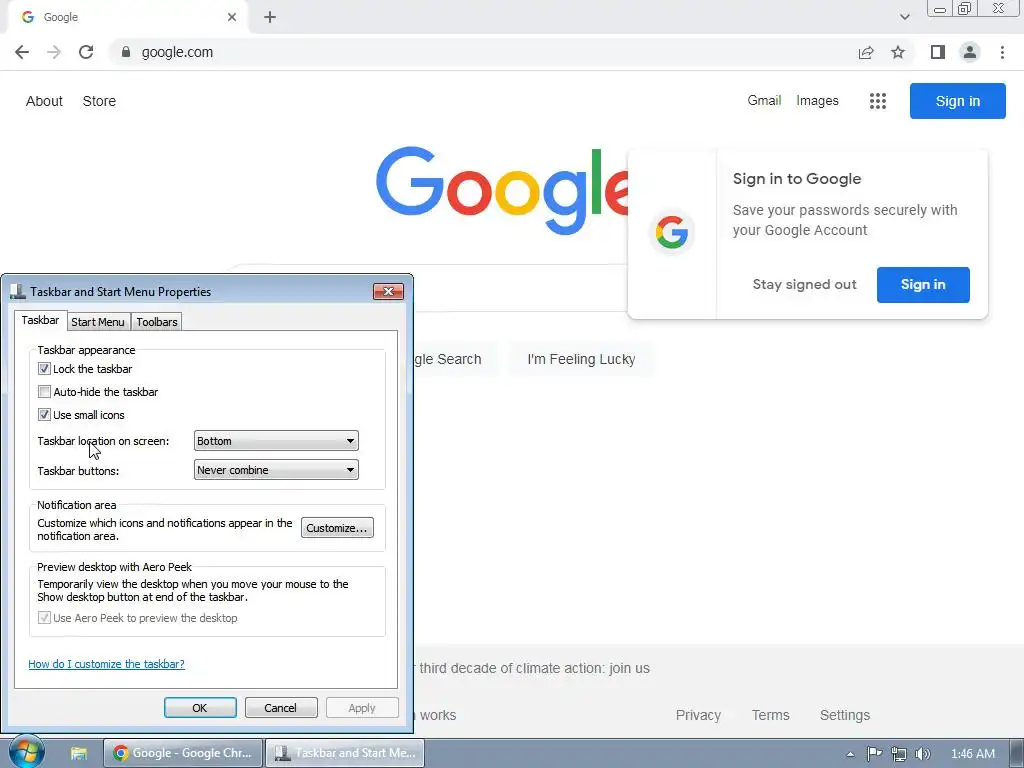The height and width of the screenshot is (768, 1024).
Task: Open Chrome profile avatar icon
Action: (970, 52)
